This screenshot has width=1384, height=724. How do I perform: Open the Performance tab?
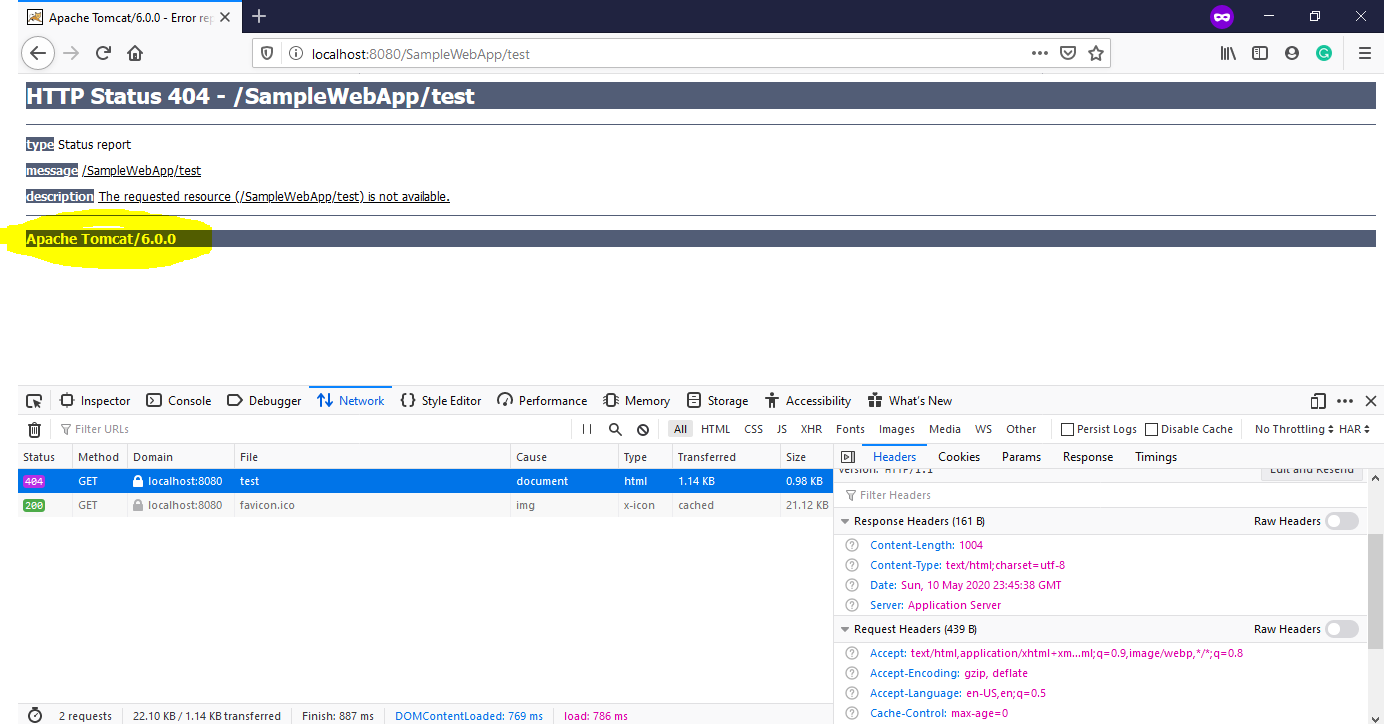click(542, 401)
